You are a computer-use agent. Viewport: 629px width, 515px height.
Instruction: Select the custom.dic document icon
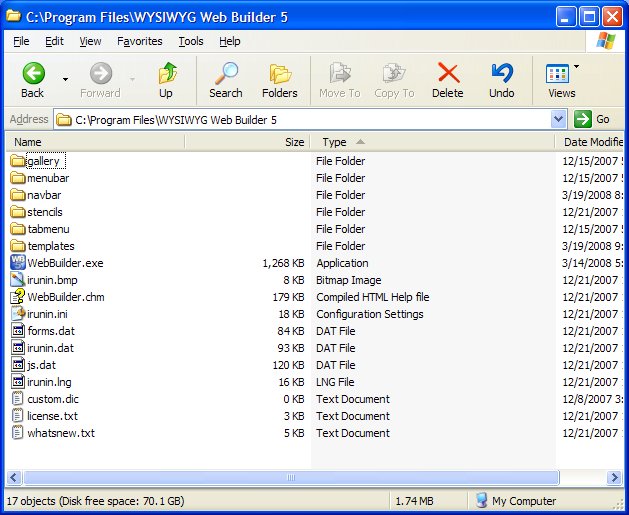[17, 399]
